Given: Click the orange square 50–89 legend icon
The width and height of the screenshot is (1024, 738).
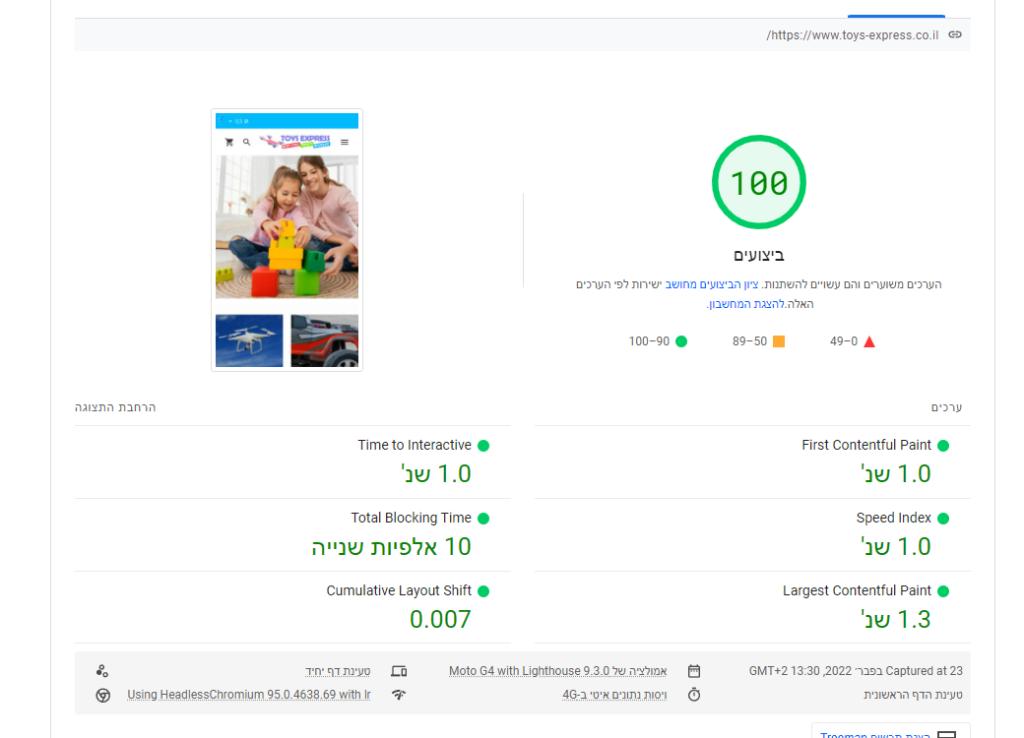Looking at the screenshot, I should (x=779, y=341).
